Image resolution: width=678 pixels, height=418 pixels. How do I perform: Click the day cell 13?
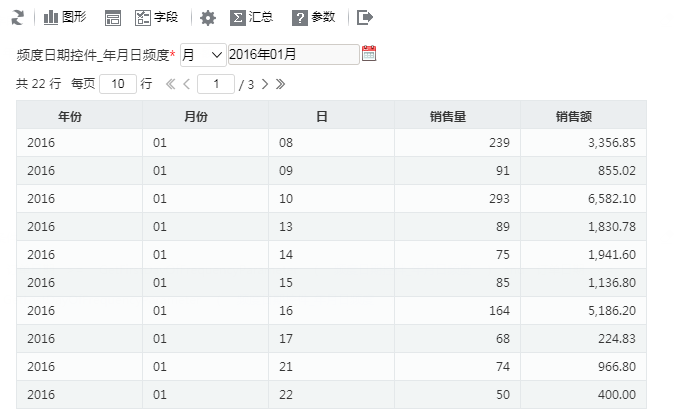coord(331,227)
